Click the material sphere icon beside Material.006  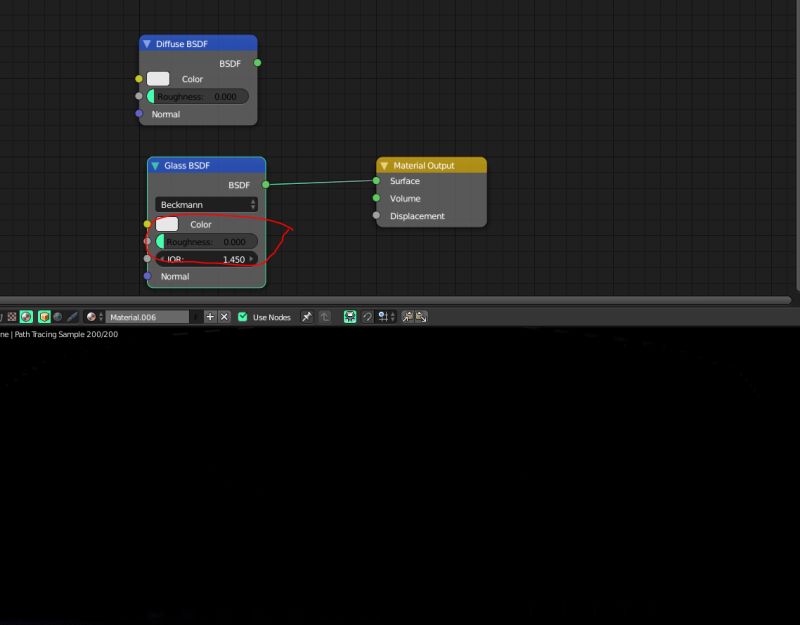point(90,317)
